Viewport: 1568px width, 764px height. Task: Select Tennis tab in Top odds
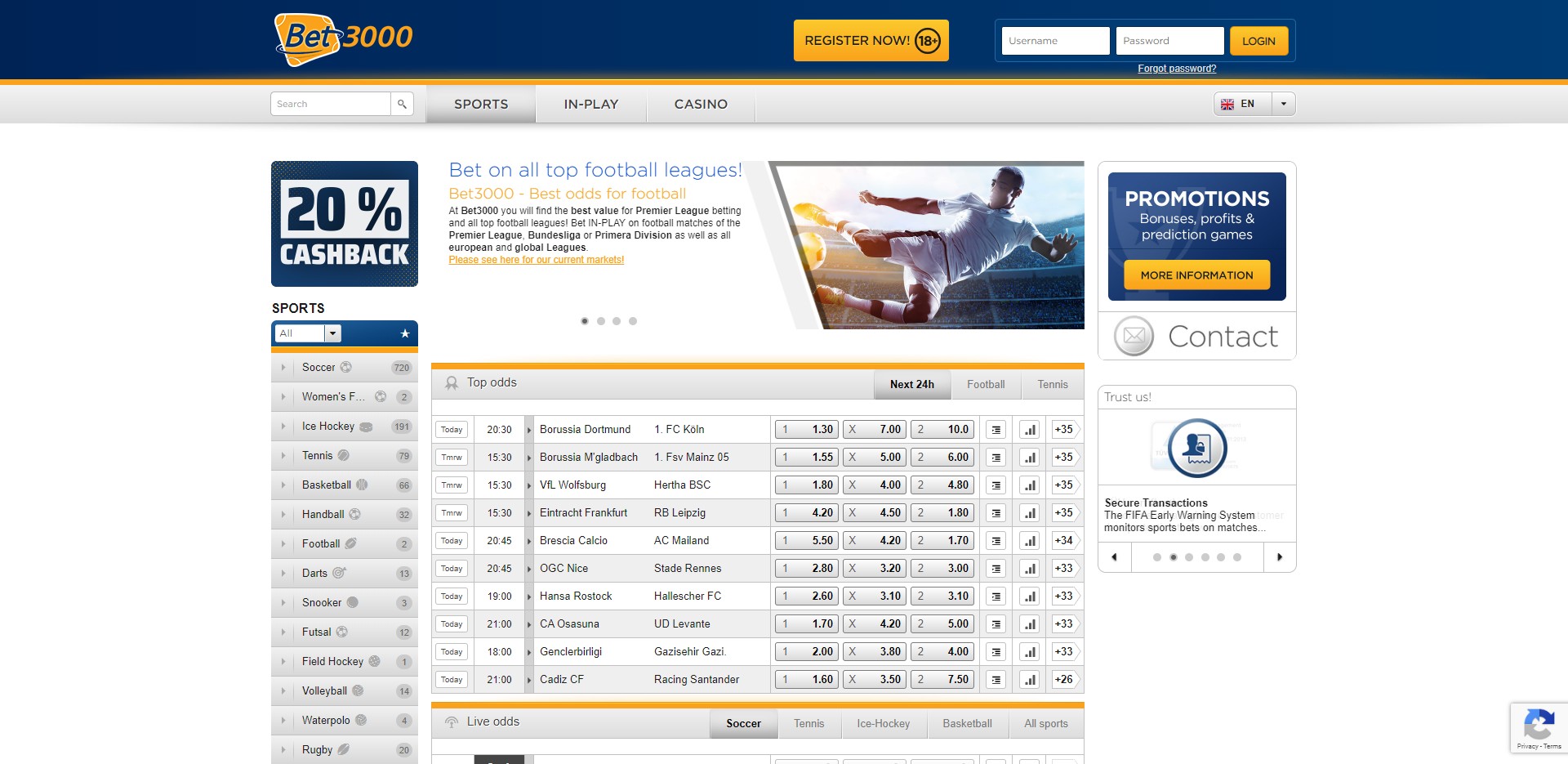pyautogui.click(x=1053, y=385)
